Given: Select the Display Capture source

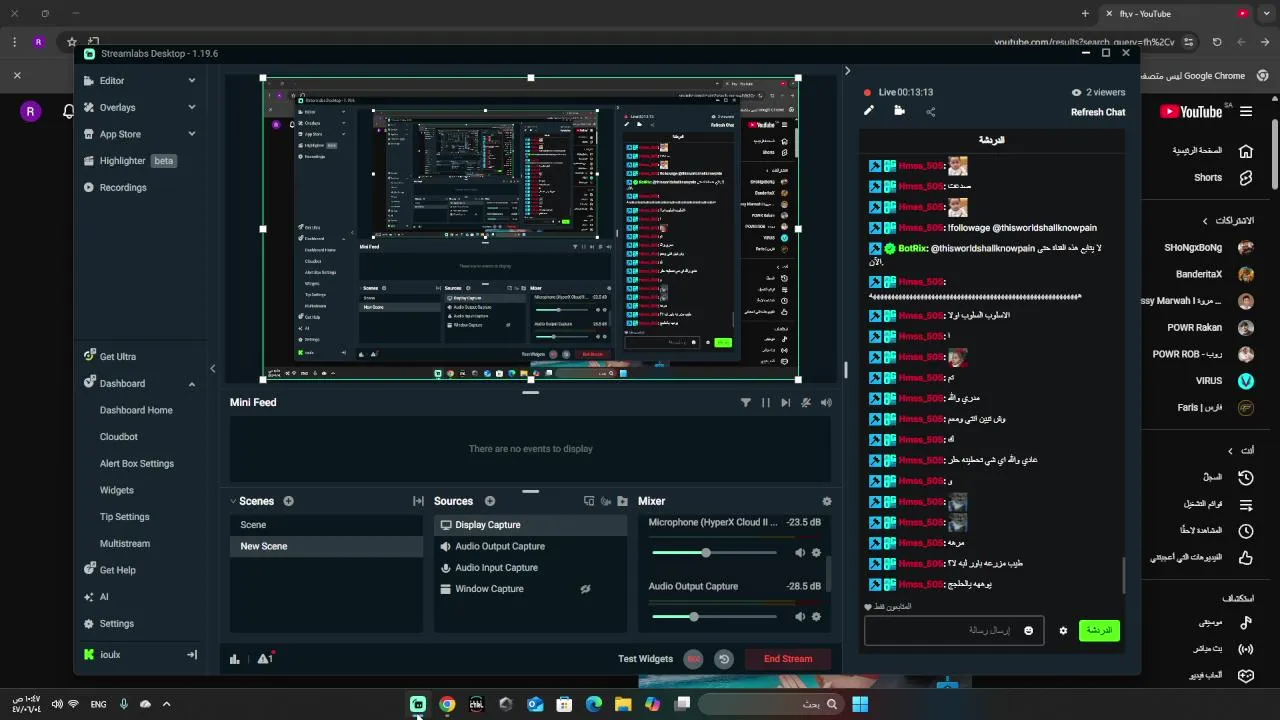Looking at the screenshot, I should coord(530,525).
